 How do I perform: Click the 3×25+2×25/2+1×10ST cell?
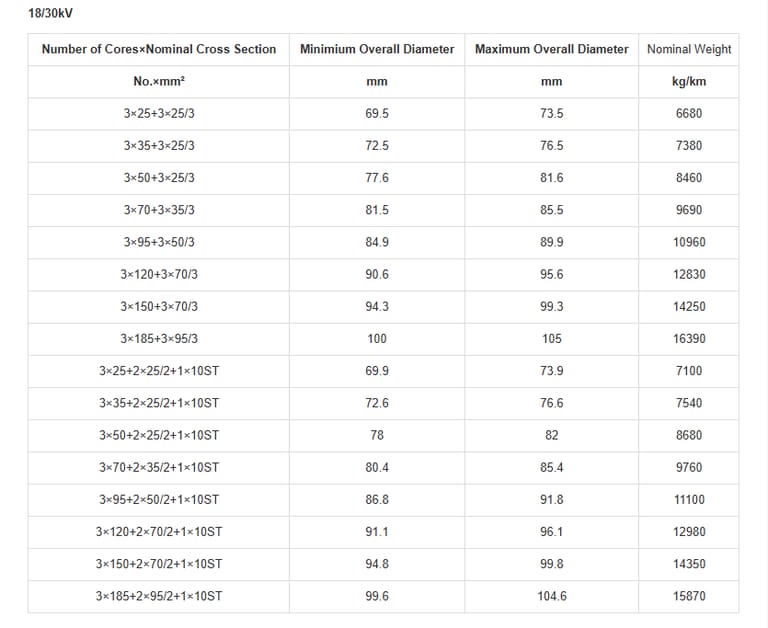coord(159,371)
